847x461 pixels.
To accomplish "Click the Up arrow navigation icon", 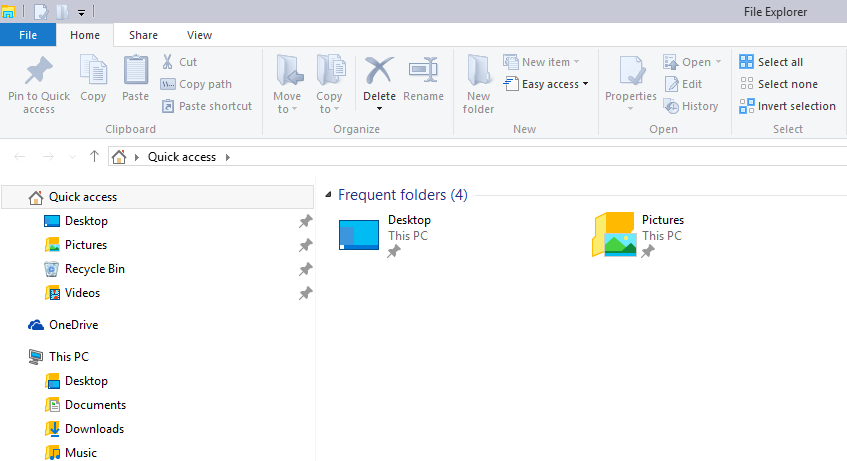I will coord(94,157).
